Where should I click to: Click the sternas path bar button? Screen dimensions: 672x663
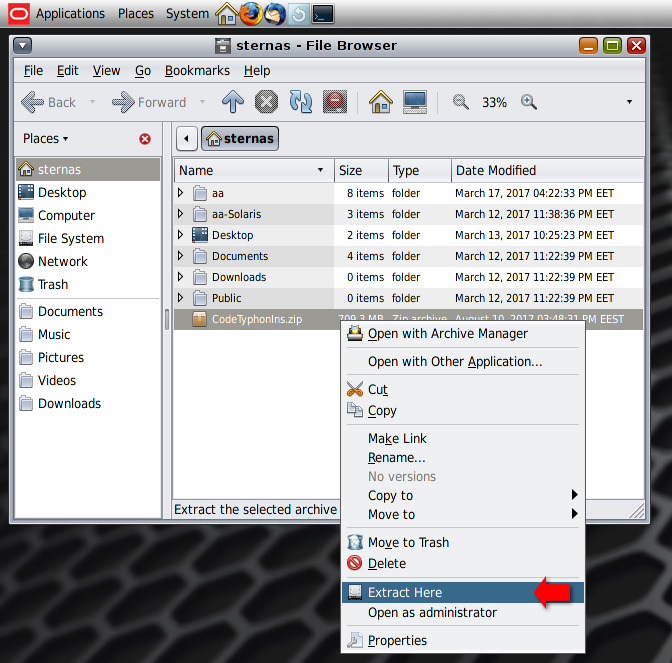coord(240,139)
